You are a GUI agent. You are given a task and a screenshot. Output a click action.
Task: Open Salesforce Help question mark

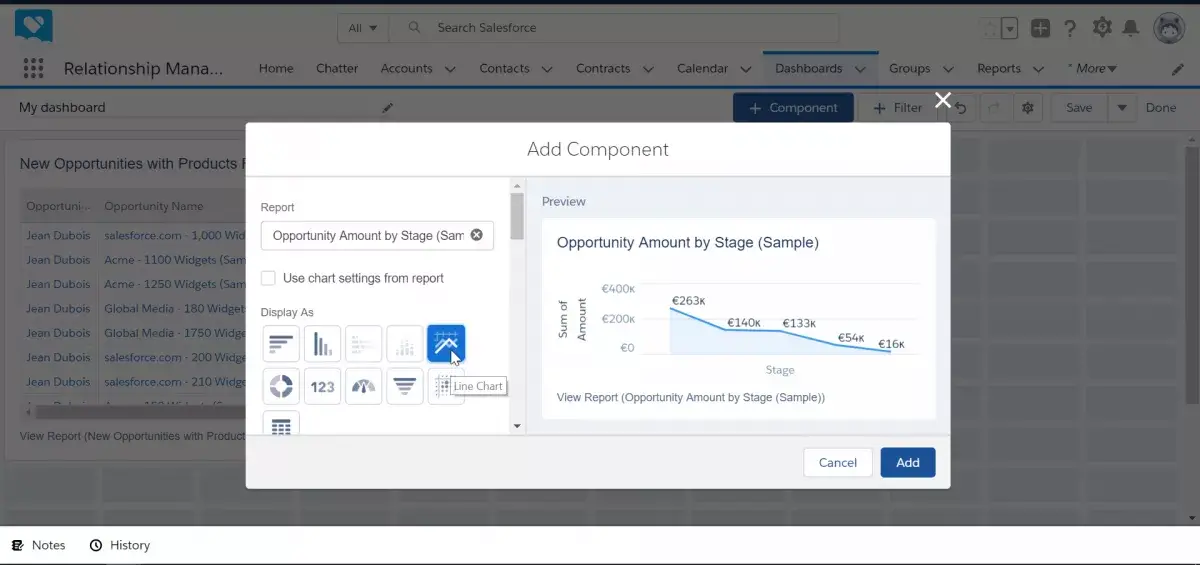(1070, 28)
